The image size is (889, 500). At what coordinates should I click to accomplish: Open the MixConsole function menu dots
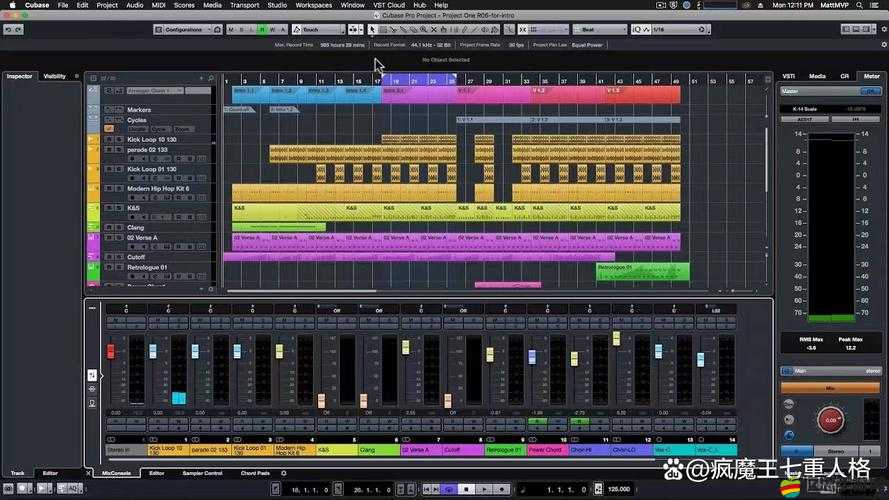(x=92, y=308)
